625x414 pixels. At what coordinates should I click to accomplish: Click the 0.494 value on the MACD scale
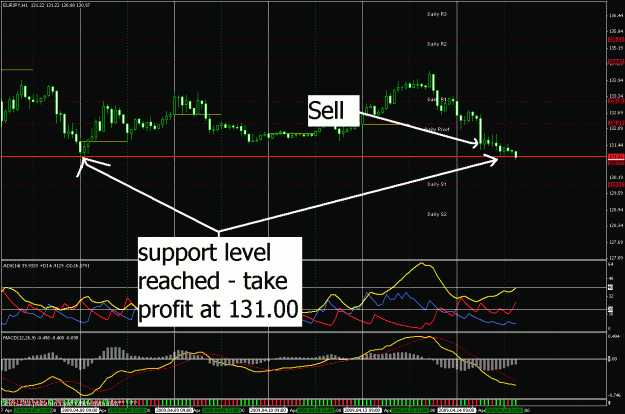click(614, 337)
